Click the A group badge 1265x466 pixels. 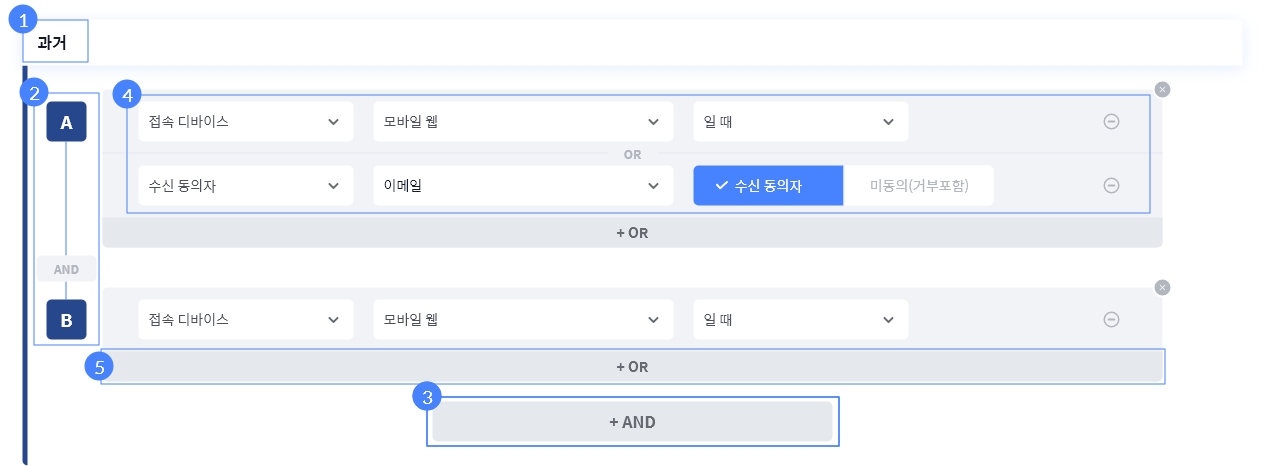(x=66, y=122)
